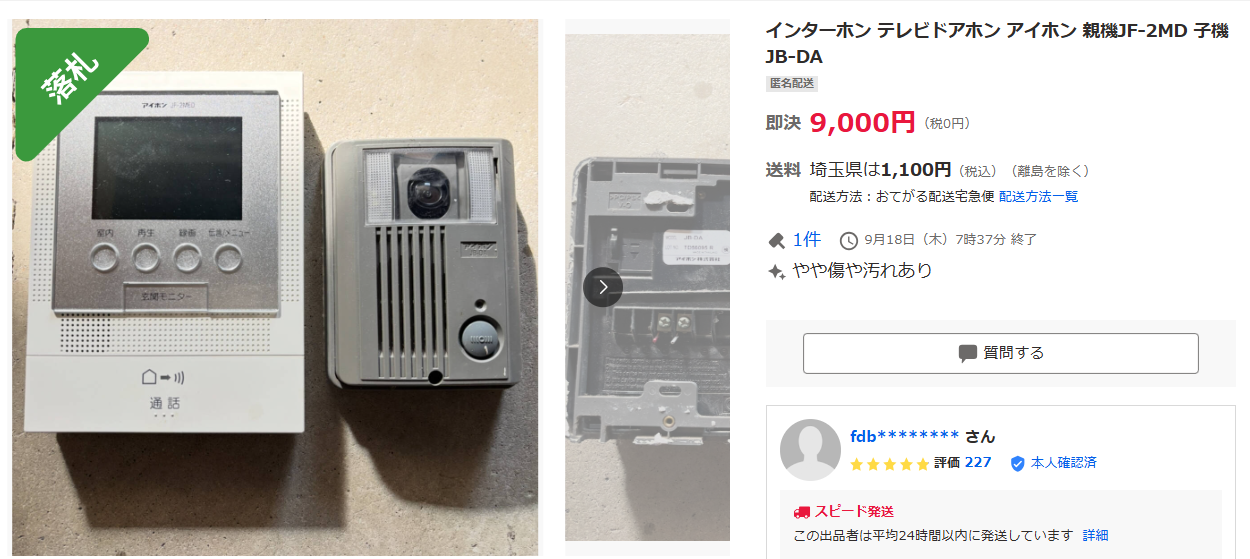This screenshot has width=1250, height=559.
Task: Click the second product photo preview
Action: (647, 287)
